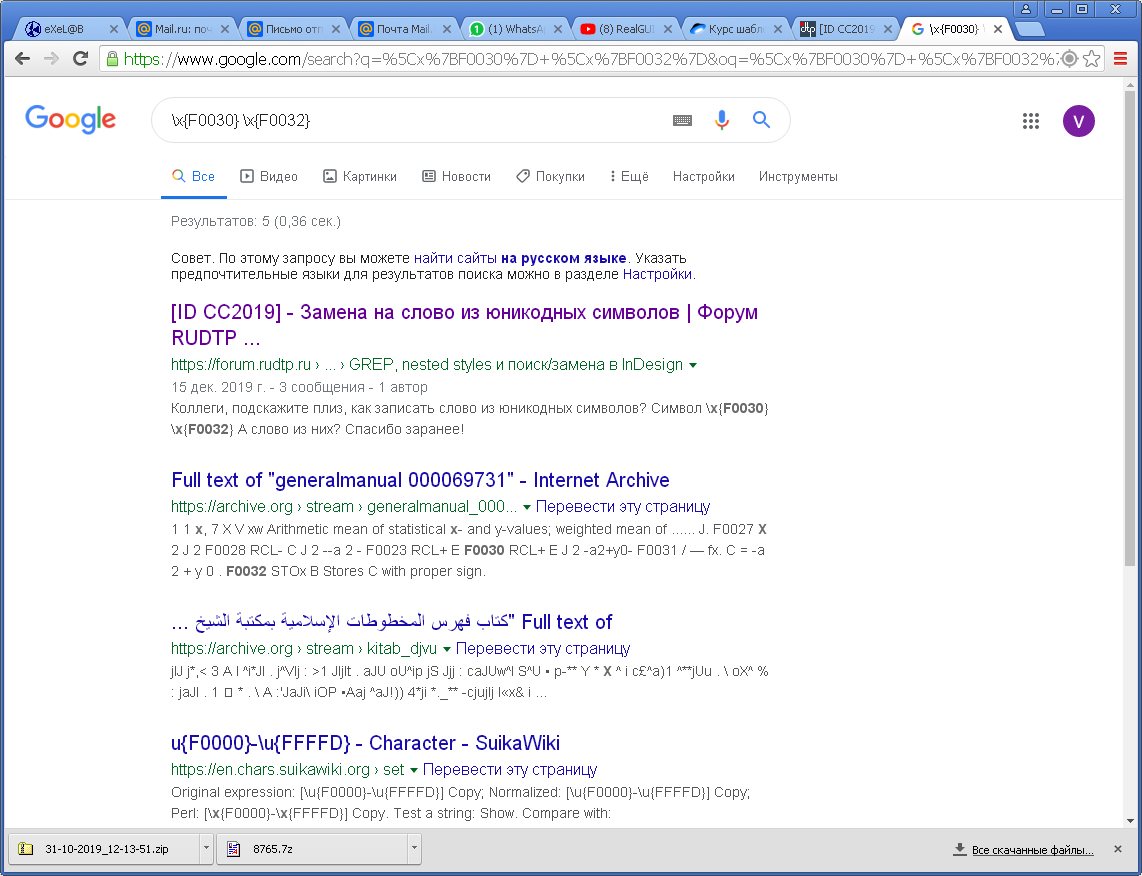Open the profile avatar menu
The height and width of the screenshot is (876, 1142).
pyautogui.click(x=1078, y=121)
